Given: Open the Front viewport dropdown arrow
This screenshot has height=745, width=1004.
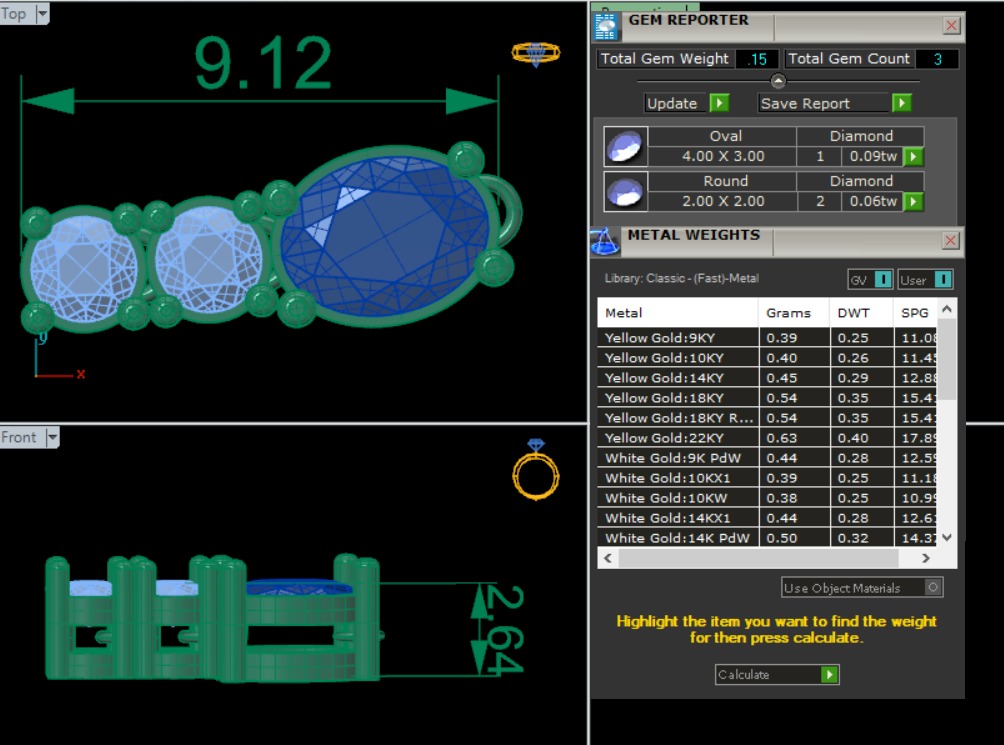Looking at the screenshot, I should pyautogui.click(x=53, y=438).
